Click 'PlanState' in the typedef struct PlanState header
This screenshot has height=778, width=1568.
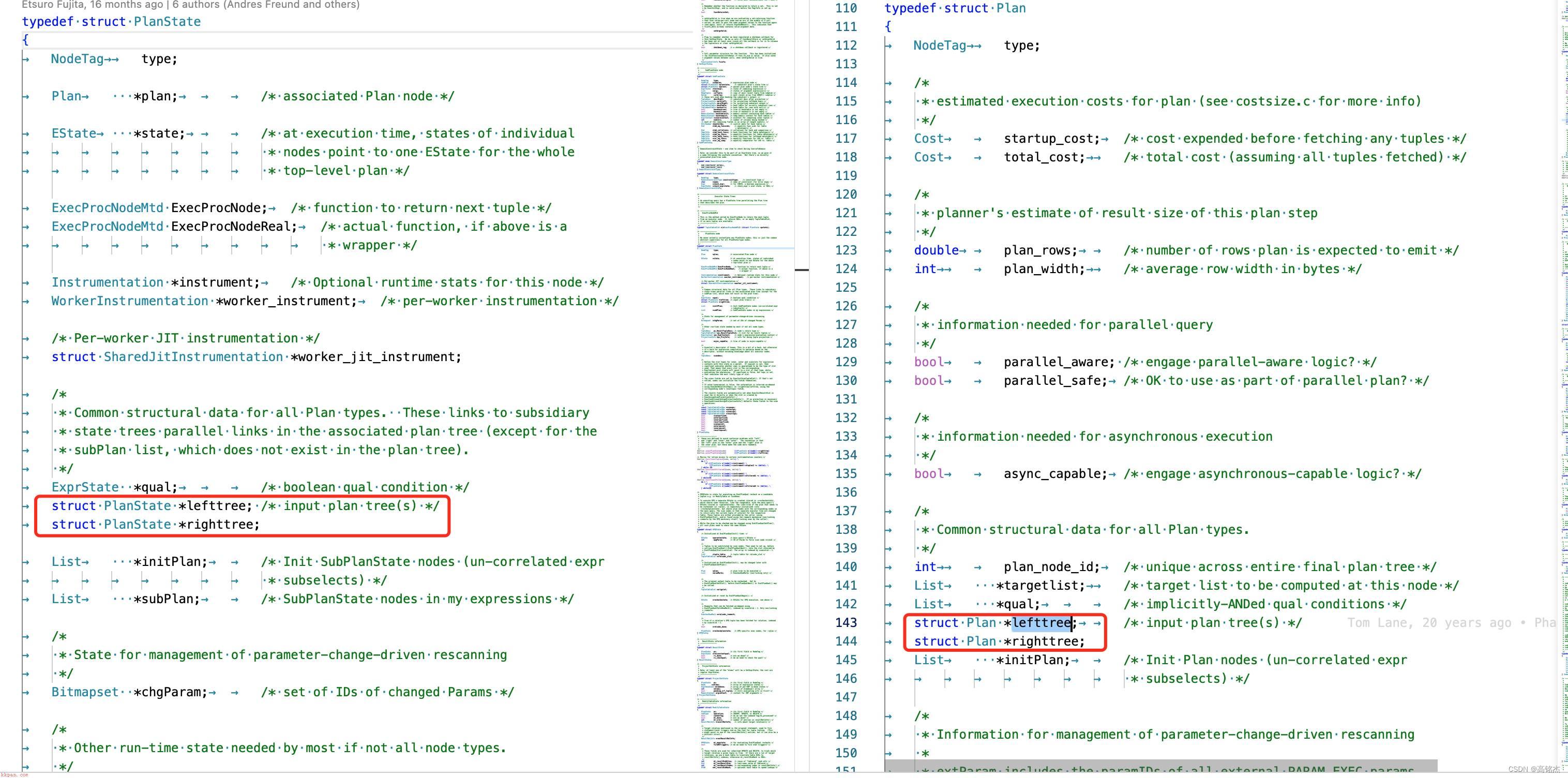[x=167, y=22]
